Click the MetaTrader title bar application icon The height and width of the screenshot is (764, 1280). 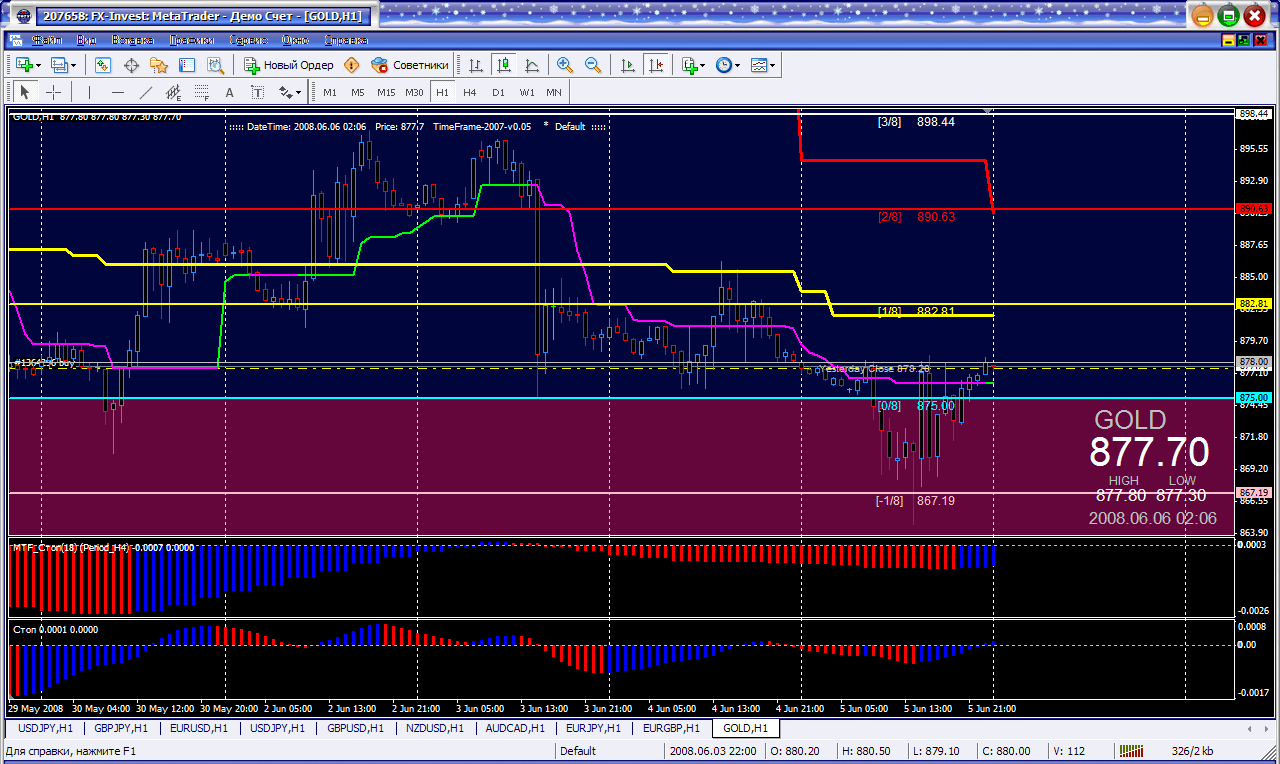(23, 16)
